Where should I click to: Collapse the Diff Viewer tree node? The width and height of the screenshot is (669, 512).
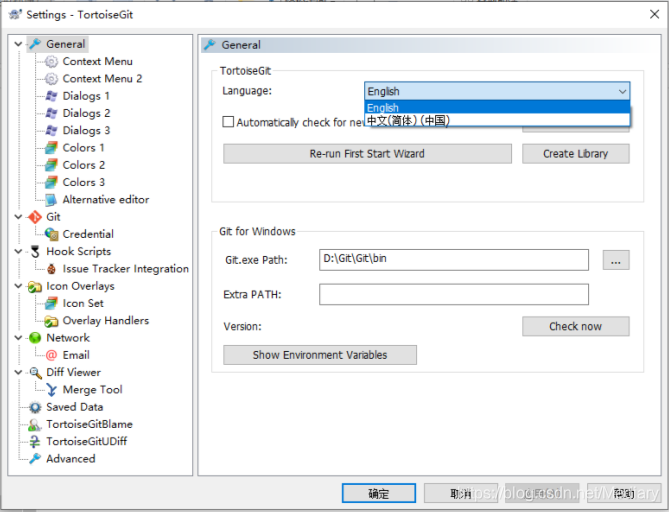tap(18, 372)
